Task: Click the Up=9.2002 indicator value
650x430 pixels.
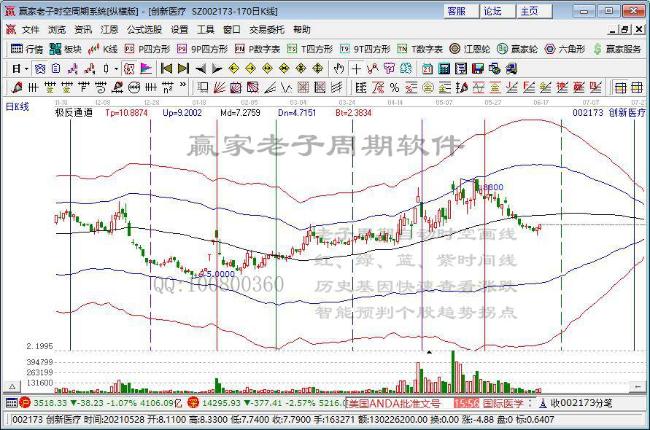Action: point(182,112)
